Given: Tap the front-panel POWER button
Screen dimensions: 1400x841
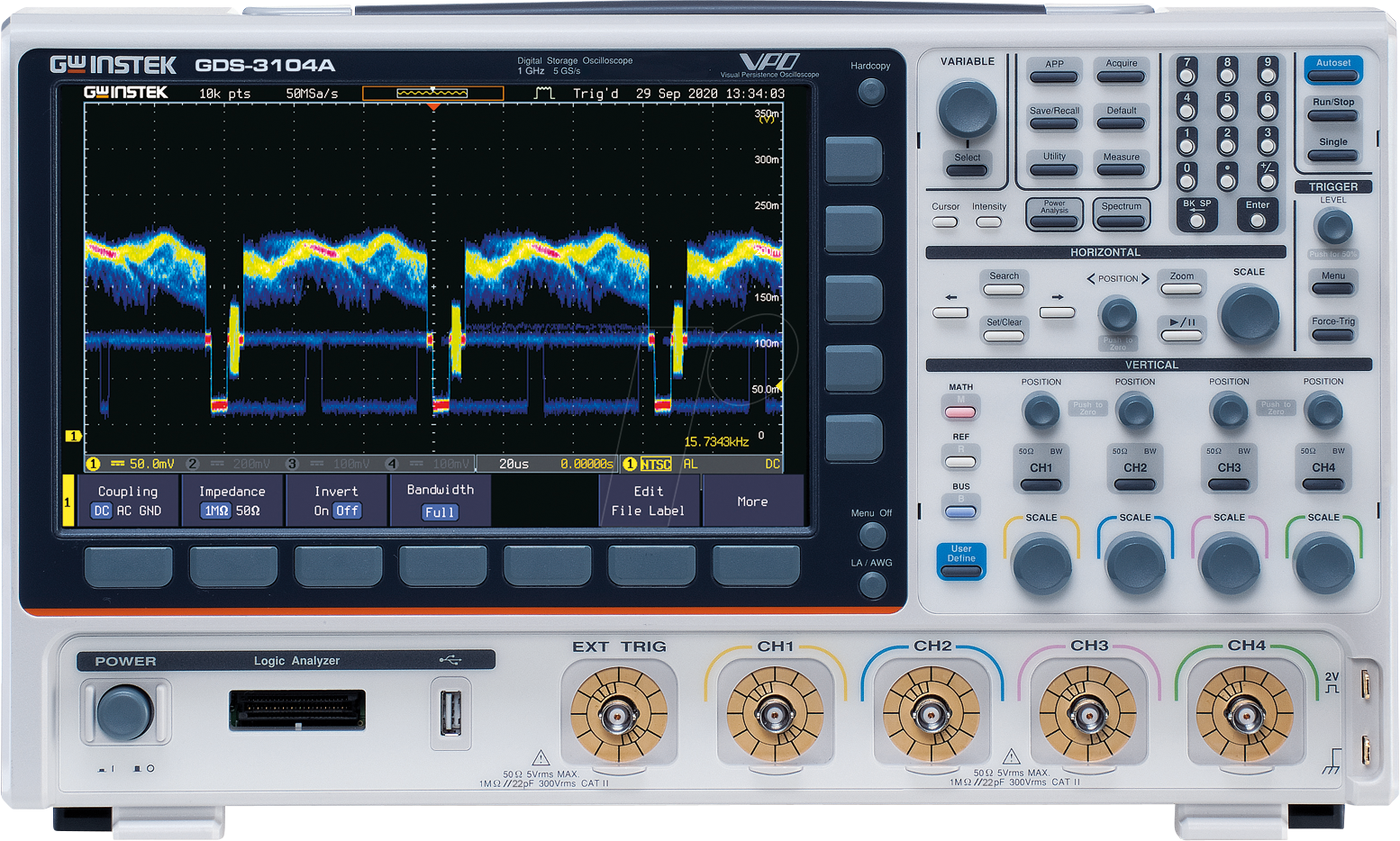Looking at the screenshot, I should click(x=124, y=712).
